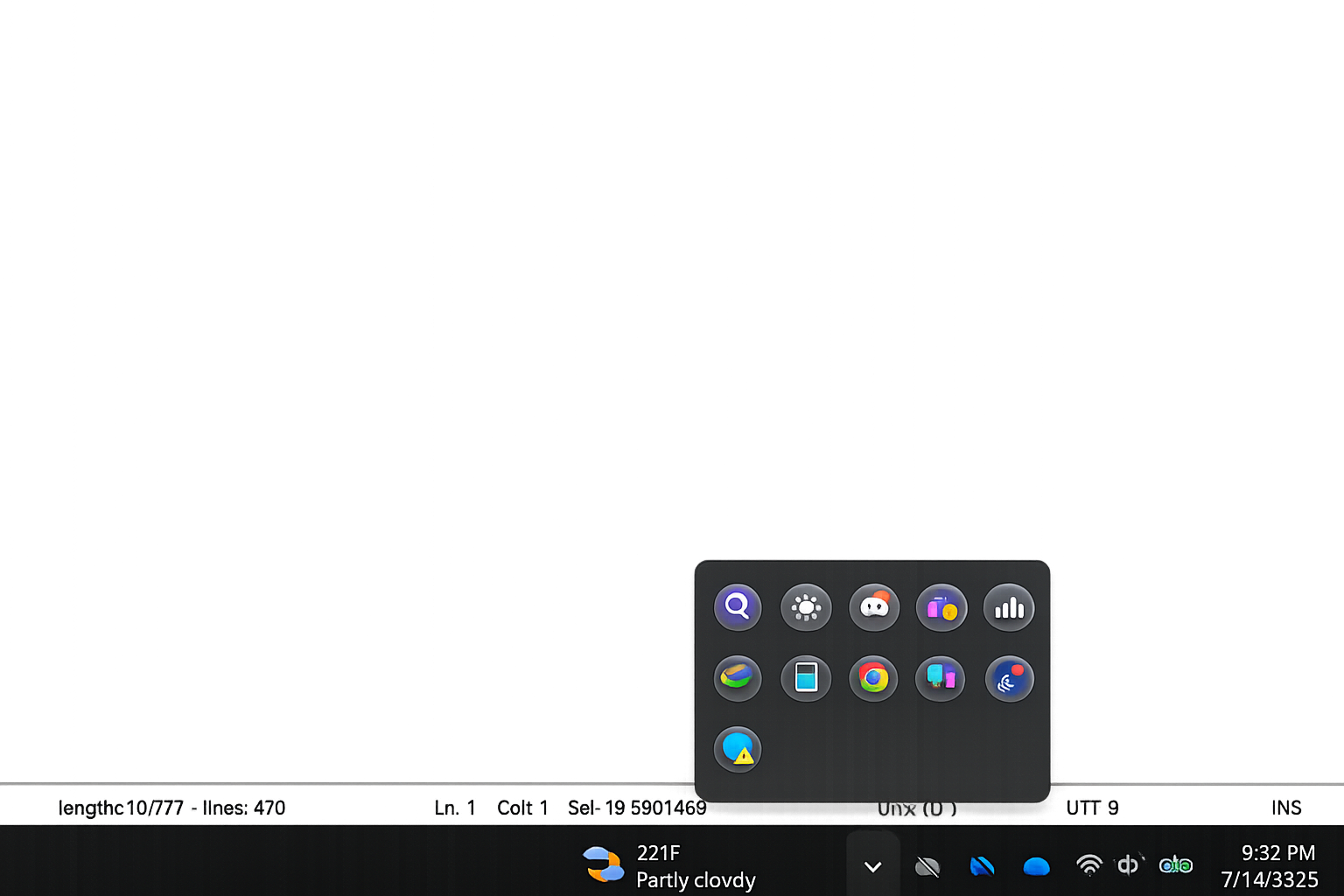Click the solid blue cloud taskbar icon
This screenshot has width=1344, height=896.
tap(1036, 867)
